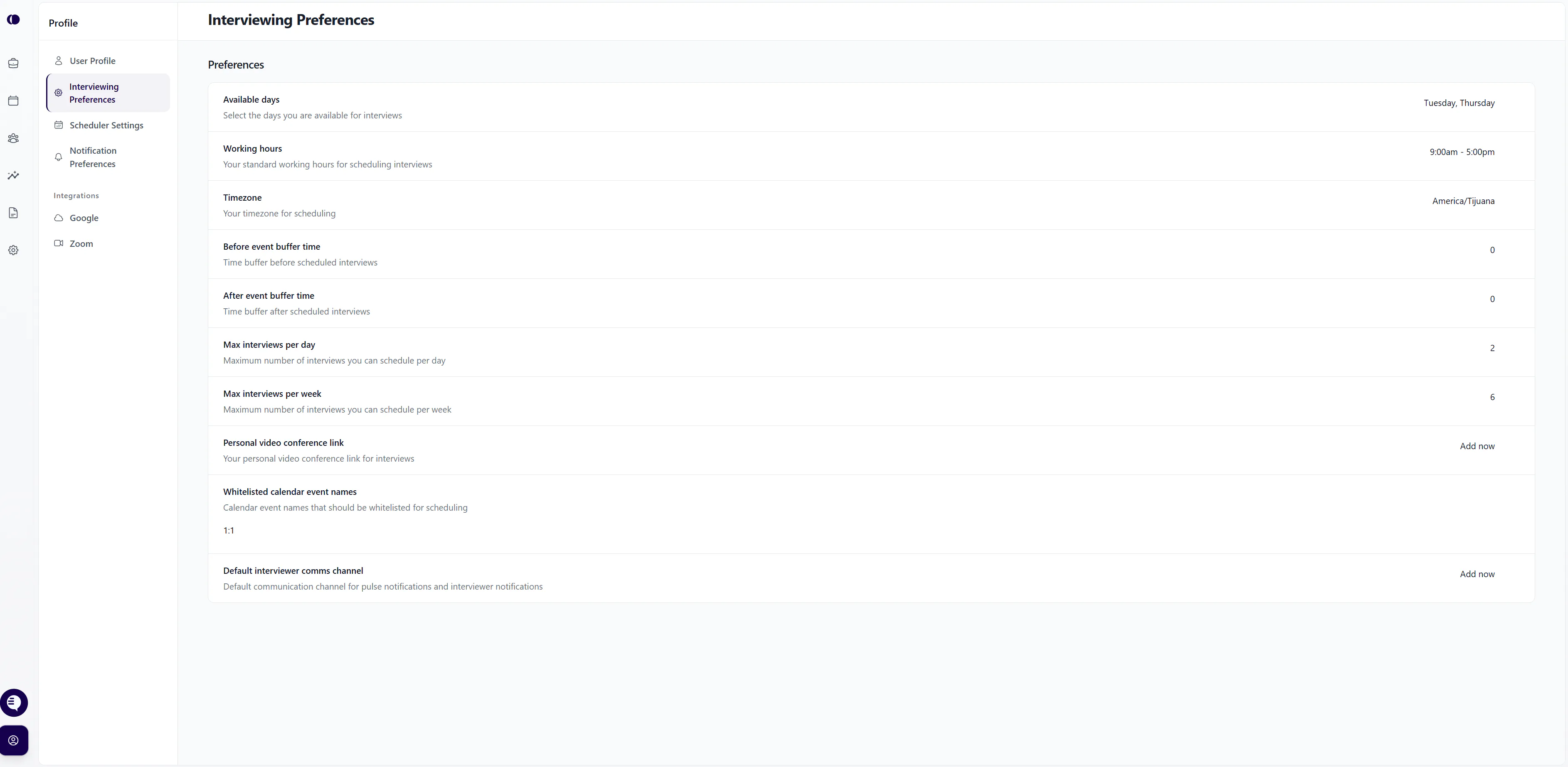Click the Zoom video camera icon
Screen dimensions: 1568x767
59,244
